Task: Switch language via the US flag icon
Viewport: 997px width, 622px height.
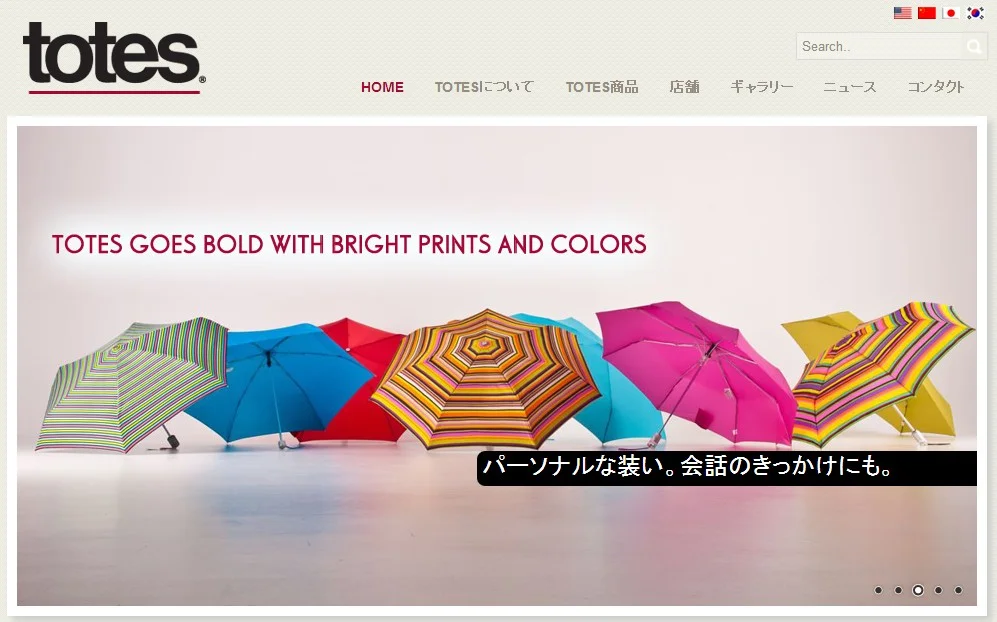Action: (902, 13)
